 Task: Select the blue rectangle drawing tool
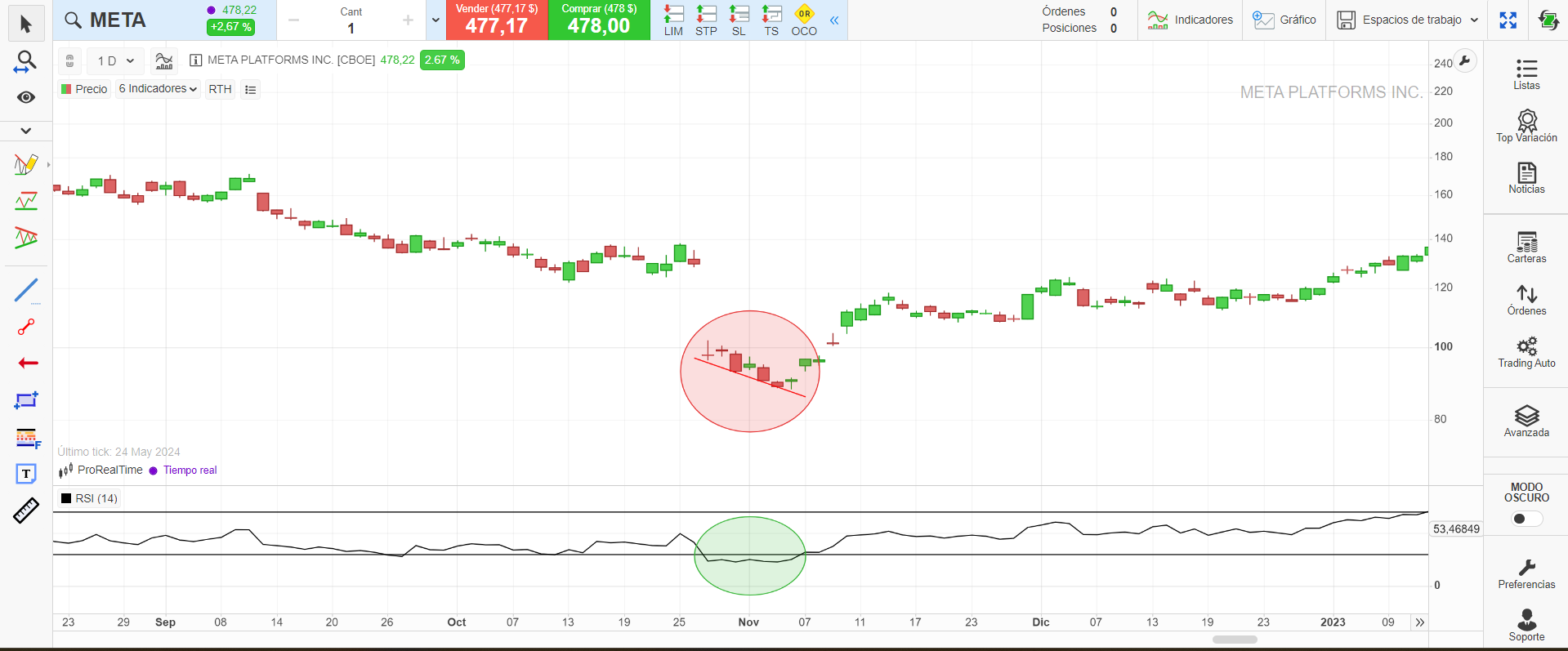click(26, 400)
